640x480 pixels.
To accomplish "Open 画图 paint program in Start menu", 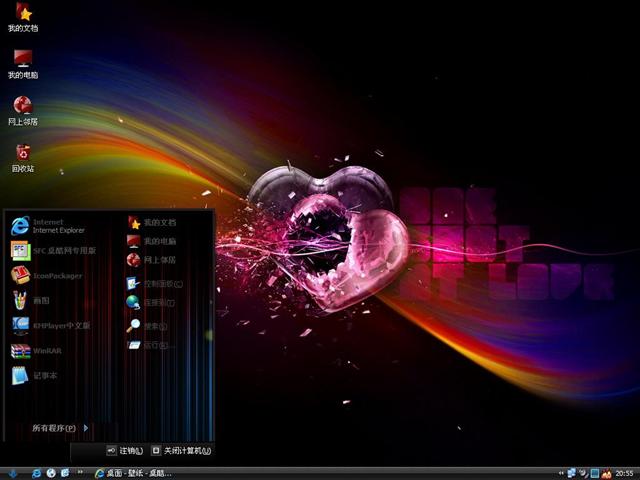I will point(30,301).
